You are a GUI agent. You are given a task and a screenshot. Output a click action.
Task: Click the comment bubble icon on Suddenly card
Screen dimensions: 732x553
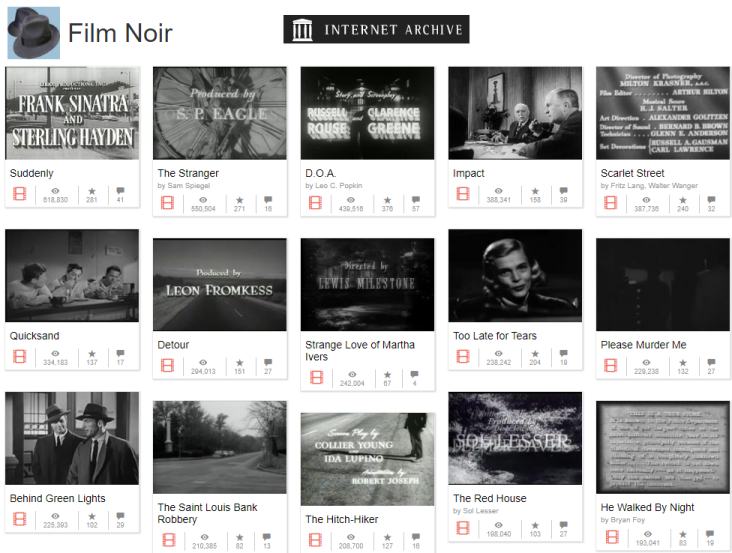pyautogui.click(x=120, y=190)
